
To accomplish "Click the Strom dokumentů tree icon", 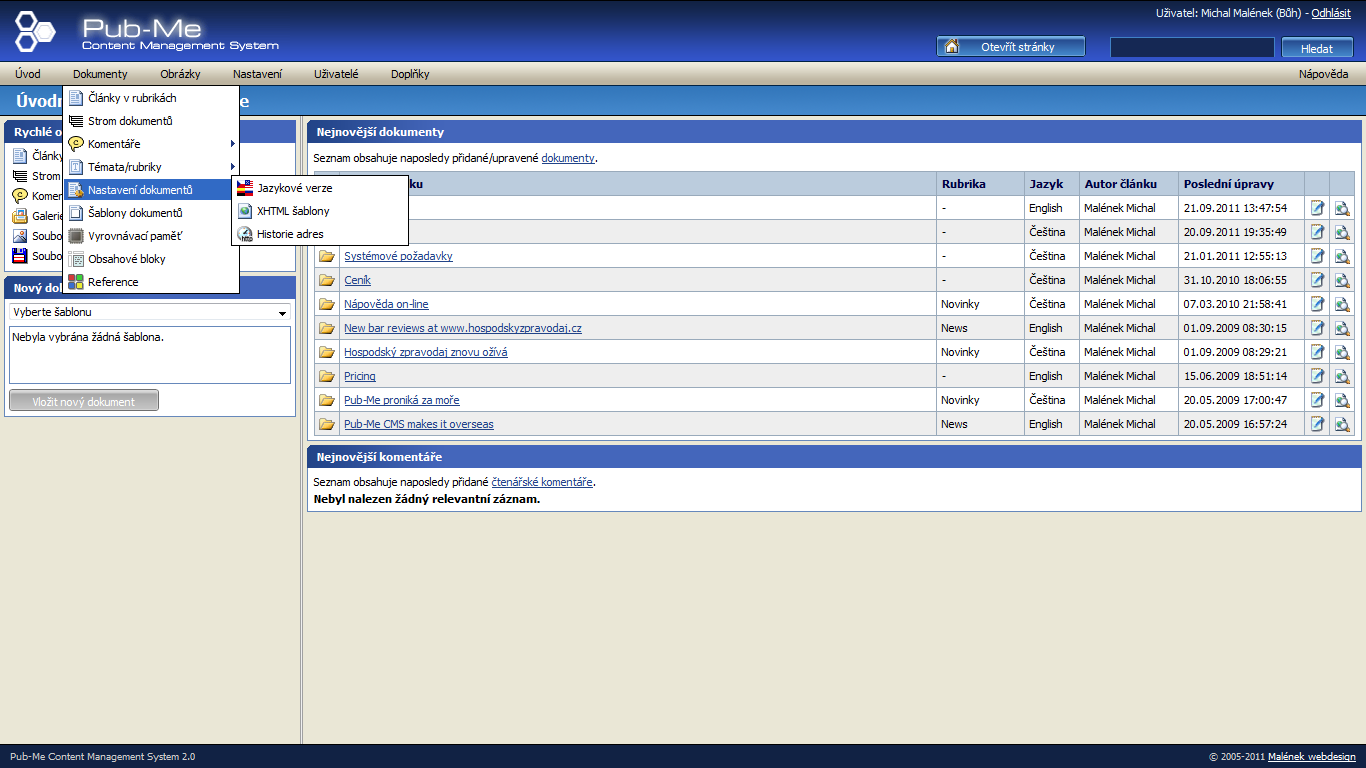I will coord(76,121).
